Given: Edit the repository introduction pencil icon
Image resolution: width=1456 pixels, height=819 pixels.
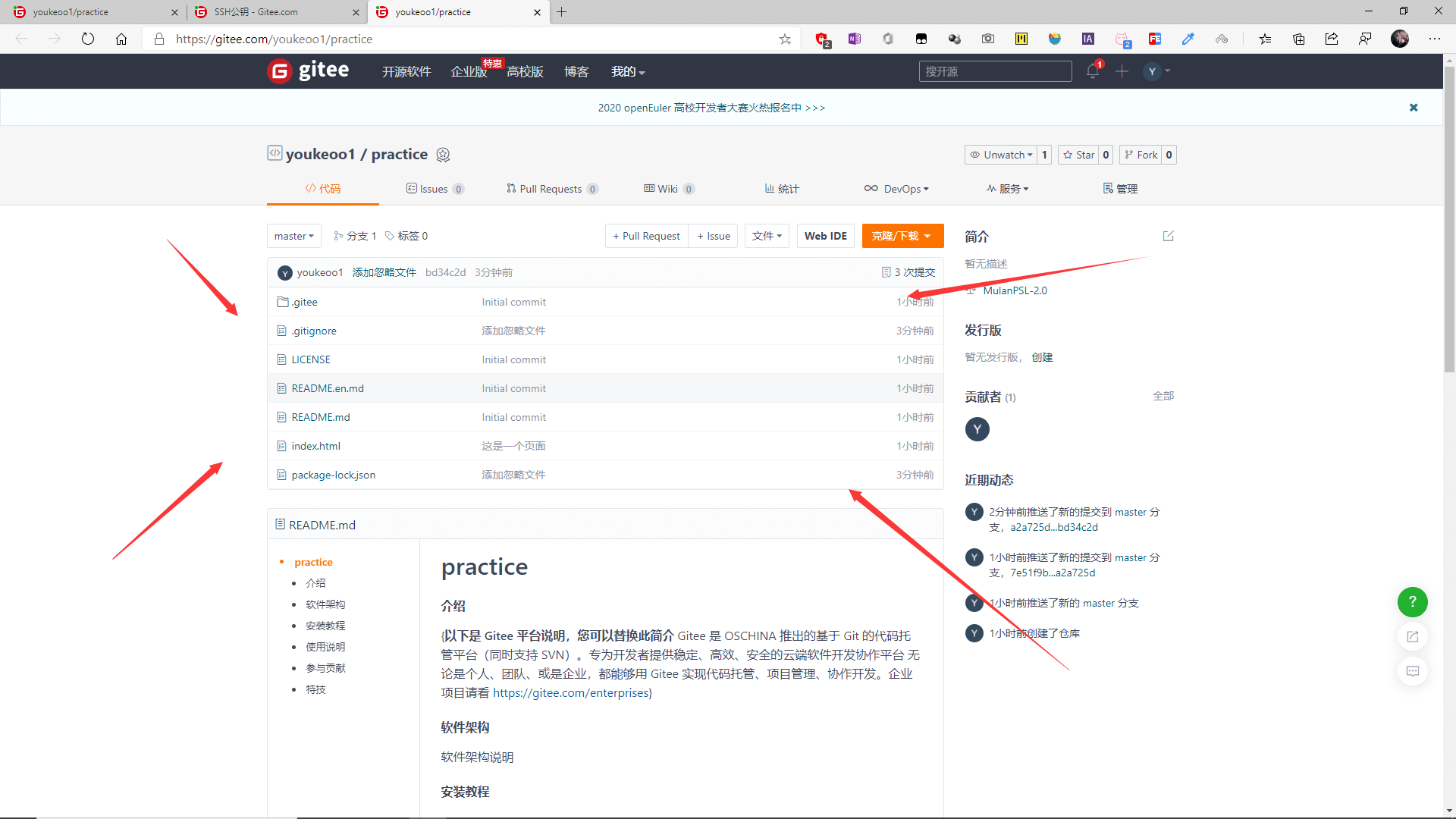Looking at the screenshot, I should (1169, 236).
